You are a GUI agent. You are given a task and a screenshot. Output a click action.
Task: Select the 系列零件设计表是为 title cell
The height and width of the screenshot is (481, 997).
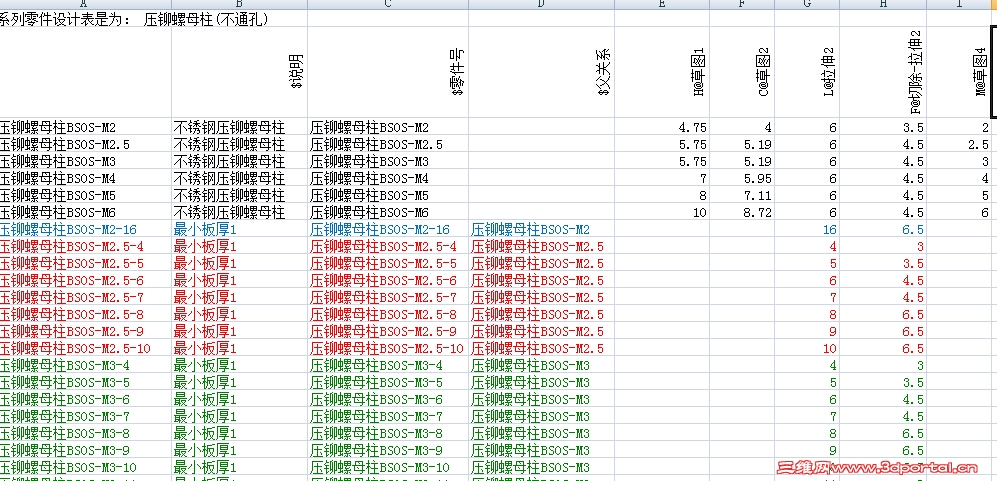click(x=85, y=19)
